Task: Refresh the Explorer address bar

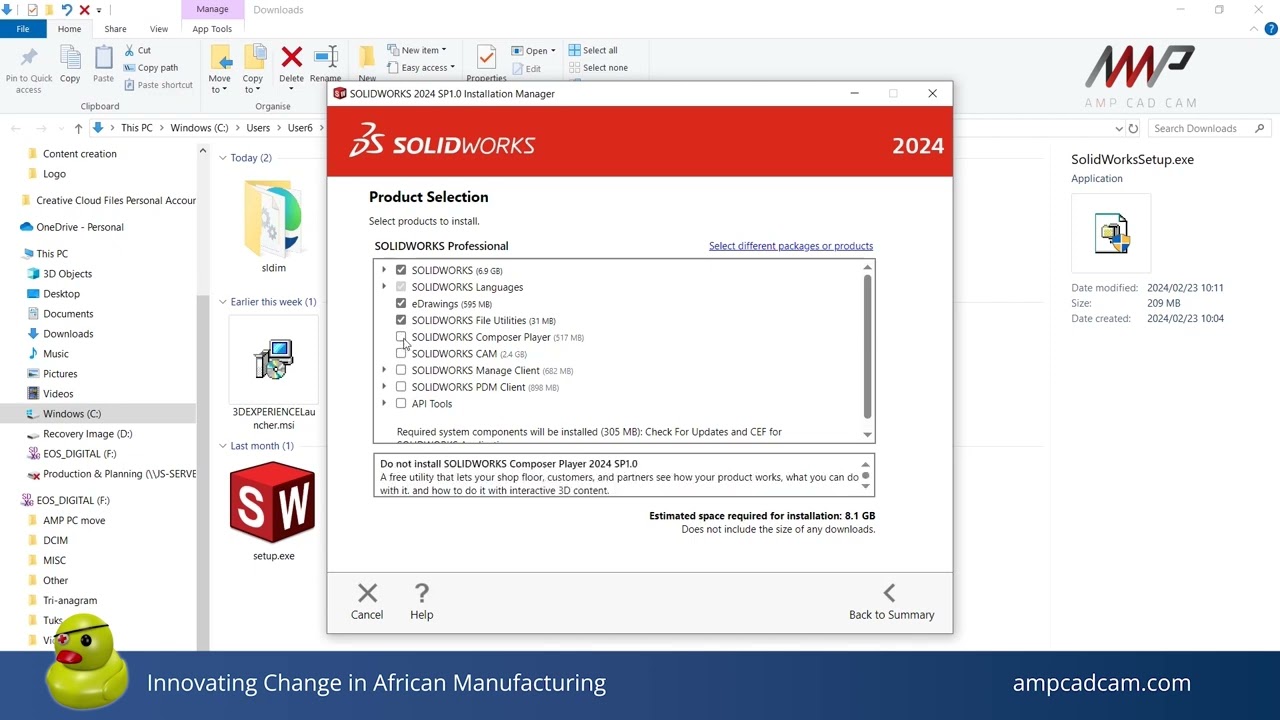Action: pyautogui.click(x=1133, y=128)
